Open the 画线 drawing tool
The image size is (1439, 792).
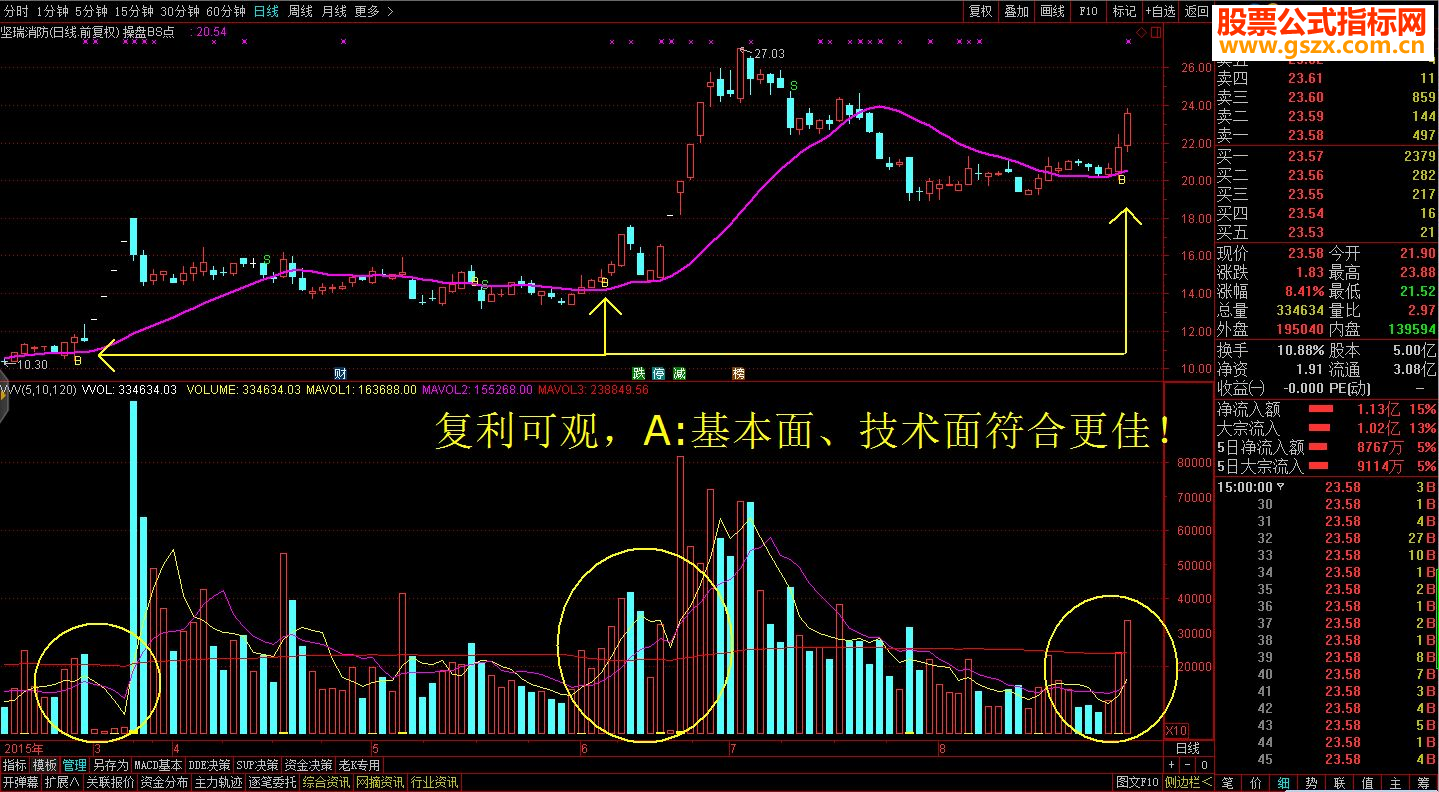tap(1053, 11)
